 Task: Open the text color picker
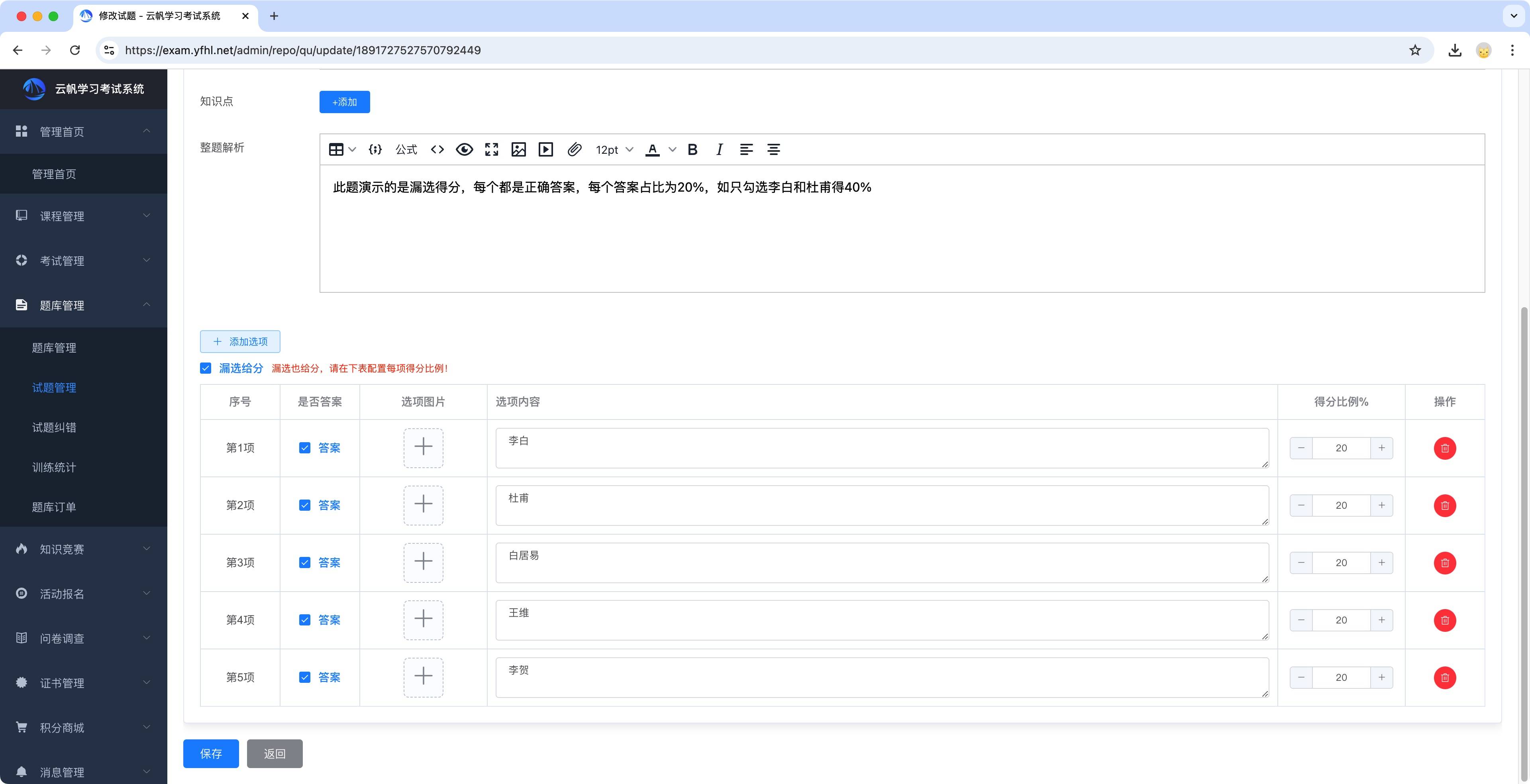click(x=672, y=150)
